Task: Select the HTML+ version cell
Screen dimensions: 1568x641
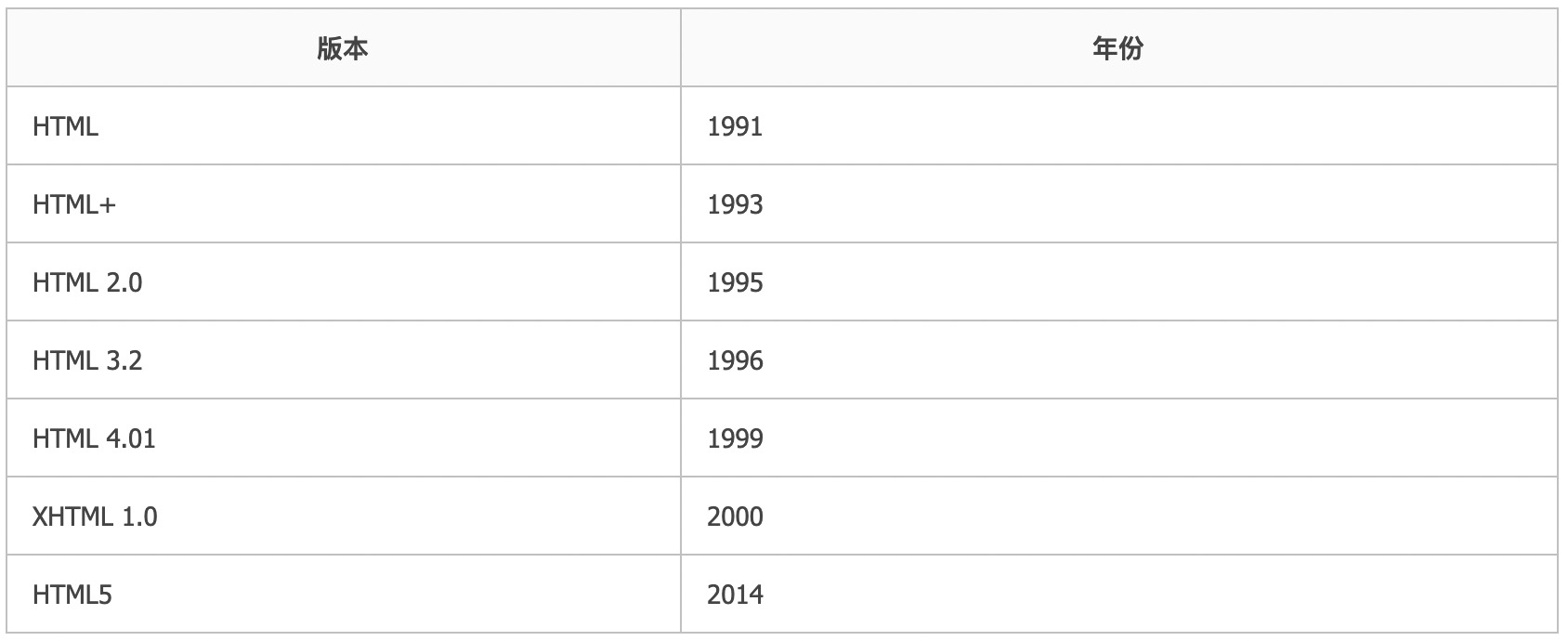Action: tap(344, 204)
